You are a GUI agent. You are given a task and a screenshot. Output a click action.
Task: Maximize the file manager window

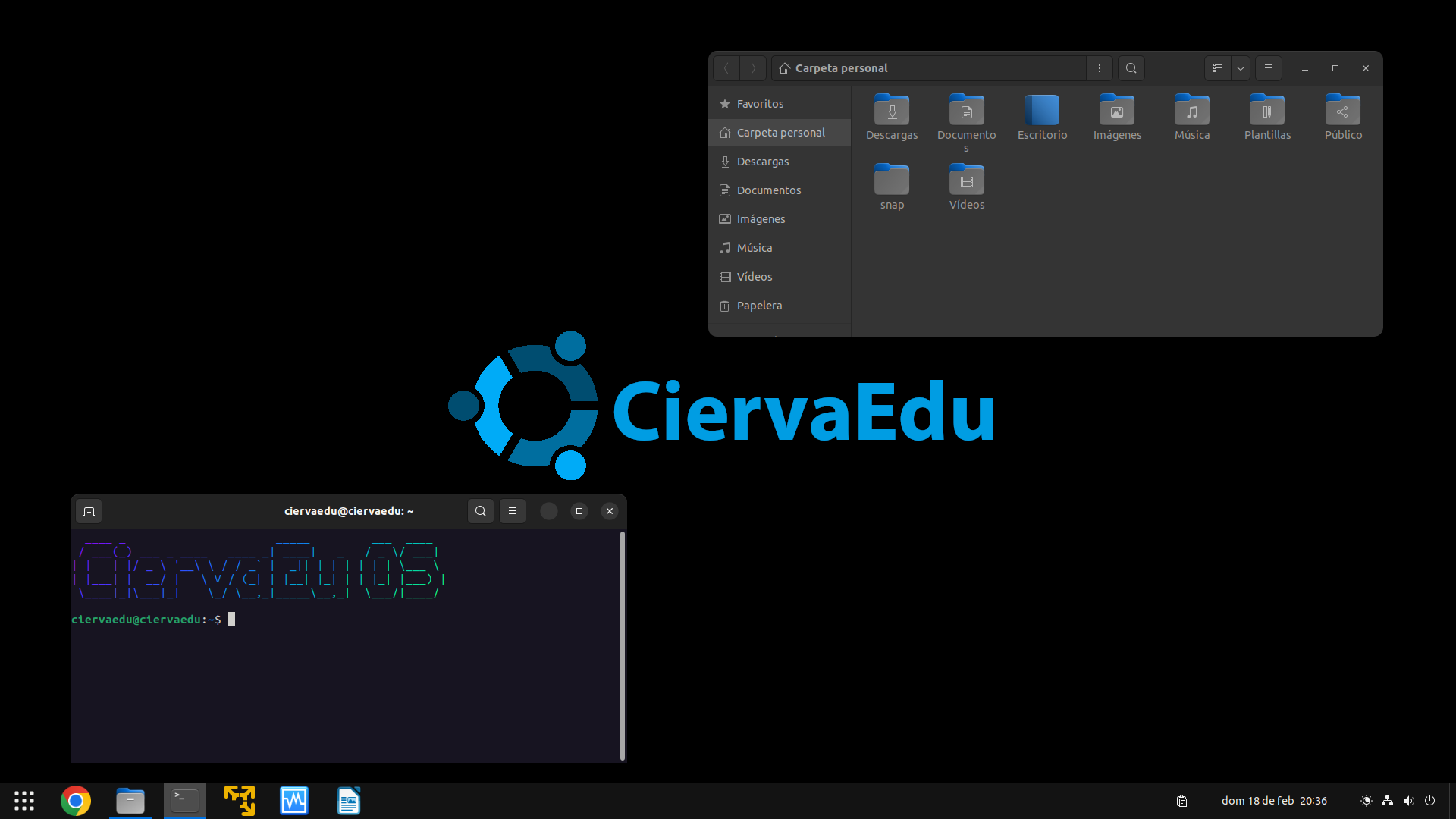pos(1335,68)
